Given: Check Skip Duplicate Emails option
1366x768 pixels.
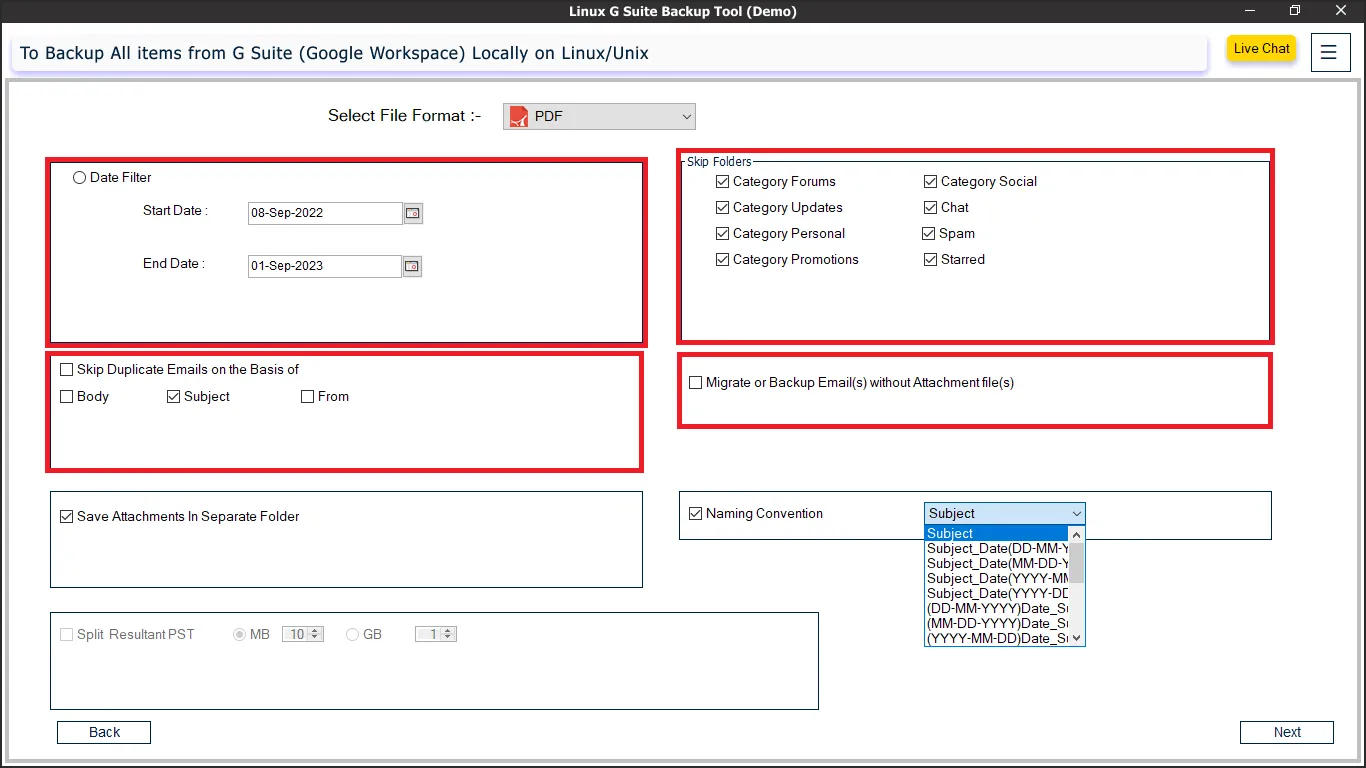Looking at the screenshot, I should [67, 370].
